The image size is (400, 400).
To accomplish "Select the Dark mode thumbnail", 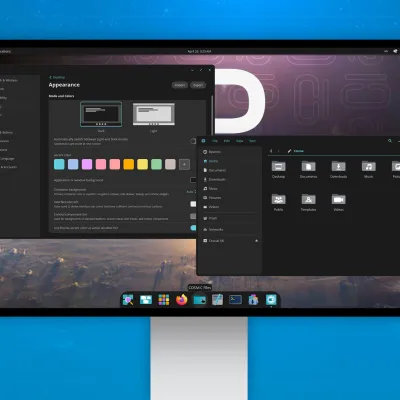I will (x=101, y=114).
